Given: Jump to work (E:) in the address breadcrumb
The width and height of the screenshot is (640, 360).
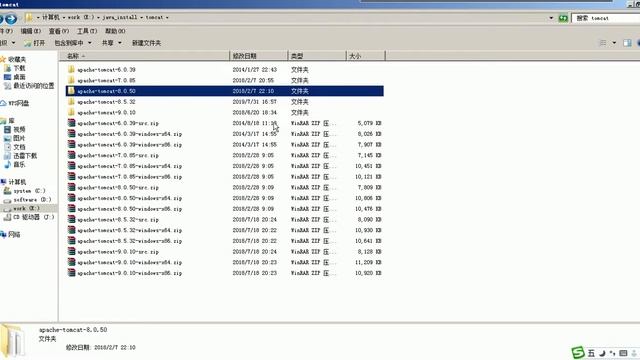Looking at the screenshot, I should pyautogui.click(x=81, y=18).
